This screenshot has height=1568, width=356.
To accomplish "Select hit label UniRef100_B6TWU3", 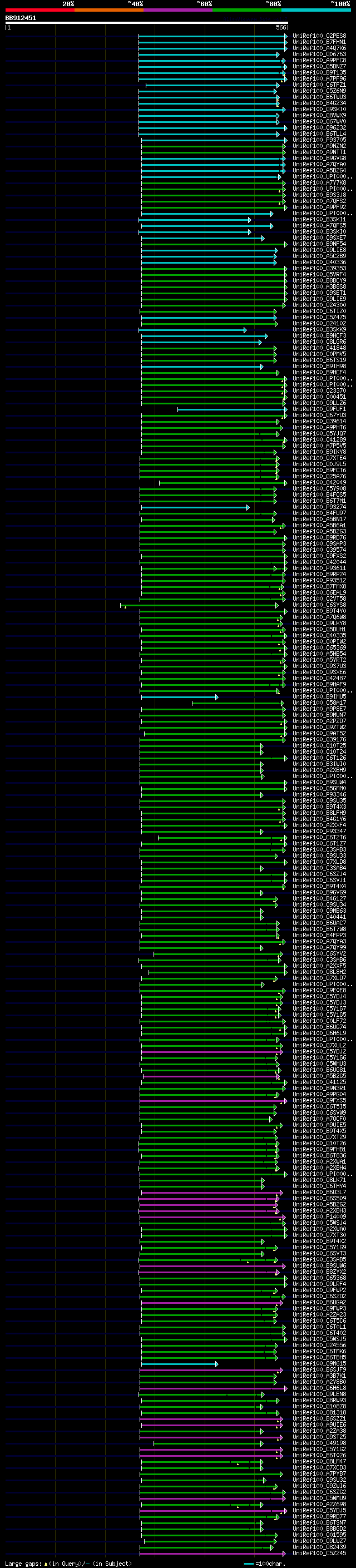I will coord(319,97).
